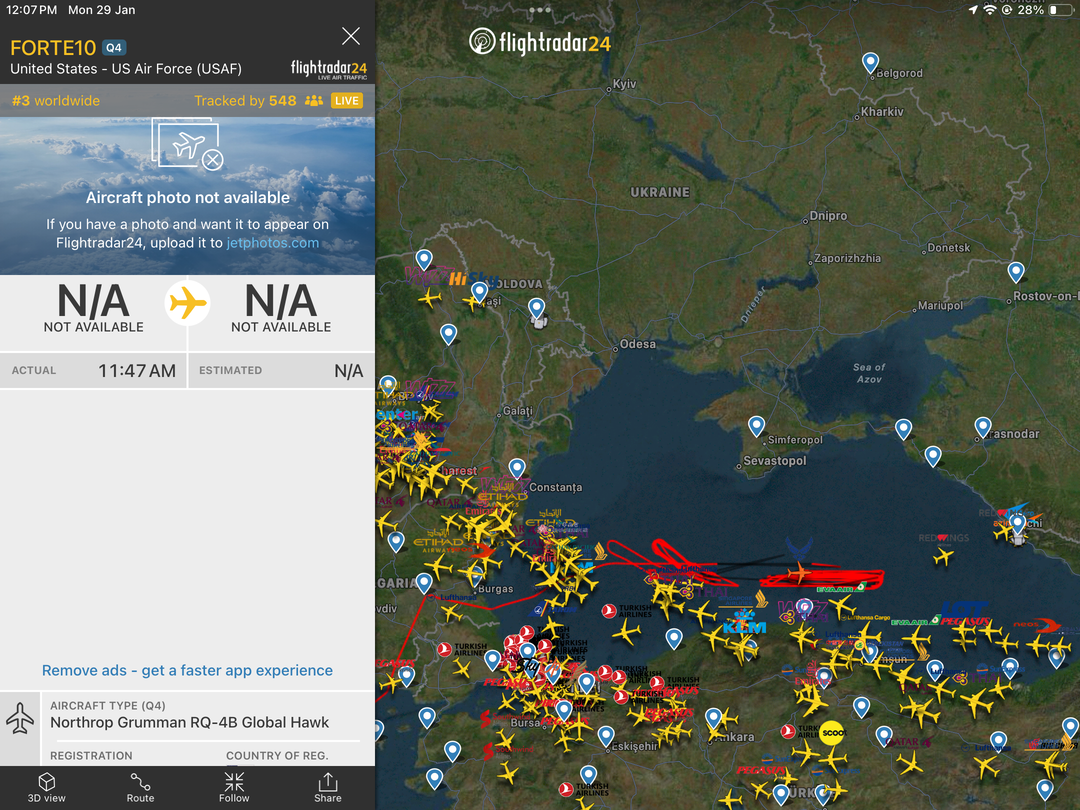The width and height of the screenshot is (1080, 810).
Task: Tap the Odesa city label
Action: click(x=637, y=344)
